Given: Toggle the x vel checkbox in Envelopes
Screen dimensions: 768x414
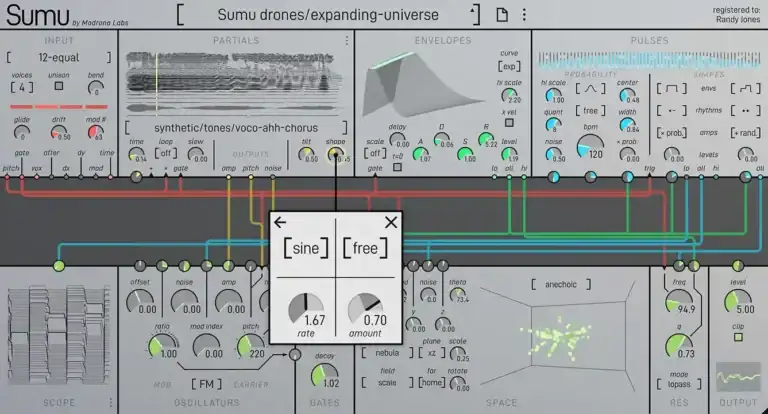Looking at the screenshot, I should 509,122.
